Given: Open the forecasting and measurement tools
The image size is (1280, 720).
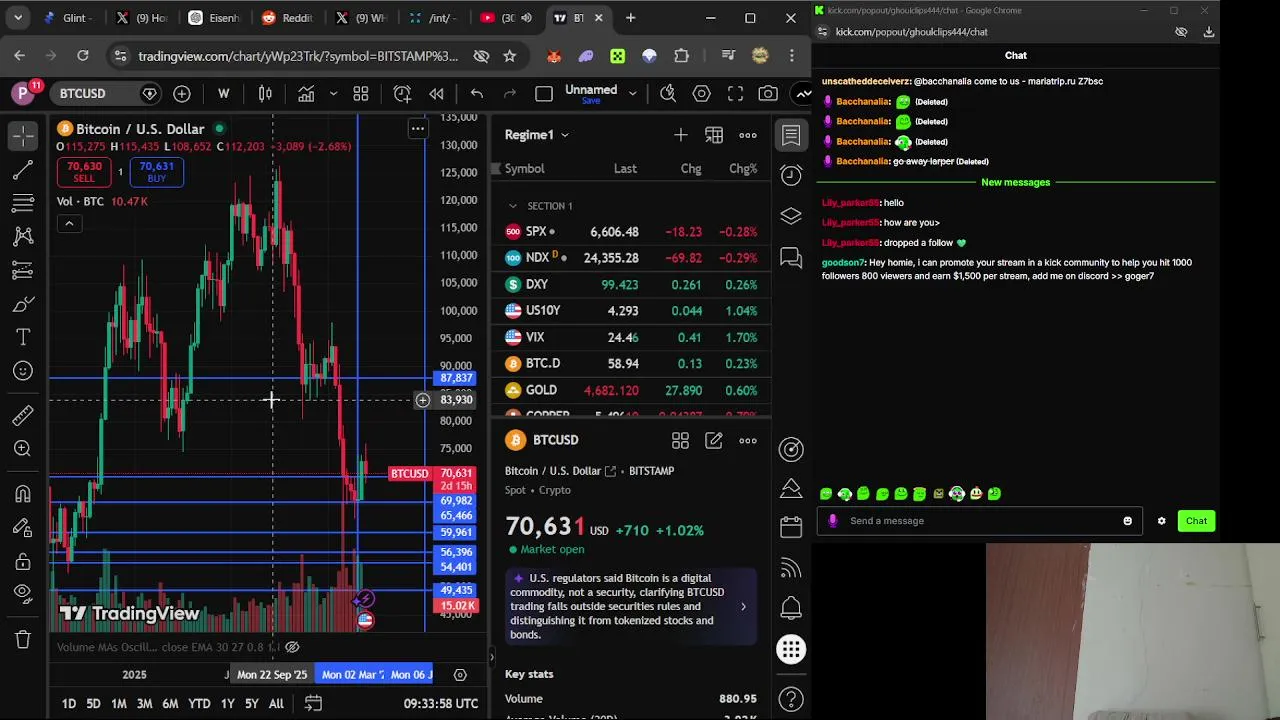Looking at the screenshot, I should [23, 270].
